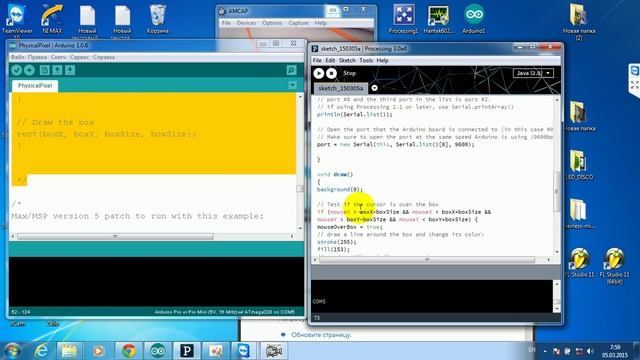The image size is (640, 360).
Task: Open the FL Studio 11 shortcut left of 64bit
Action: pos(580,263)
